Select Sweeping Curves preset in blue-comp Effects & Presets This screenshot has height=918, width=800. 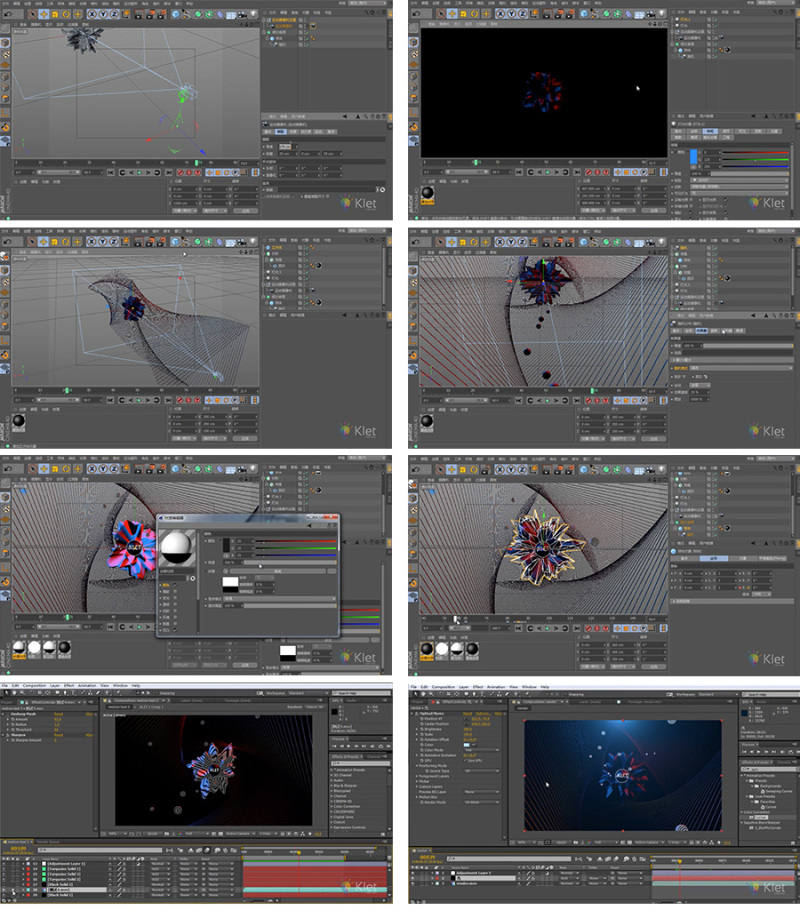777,792
